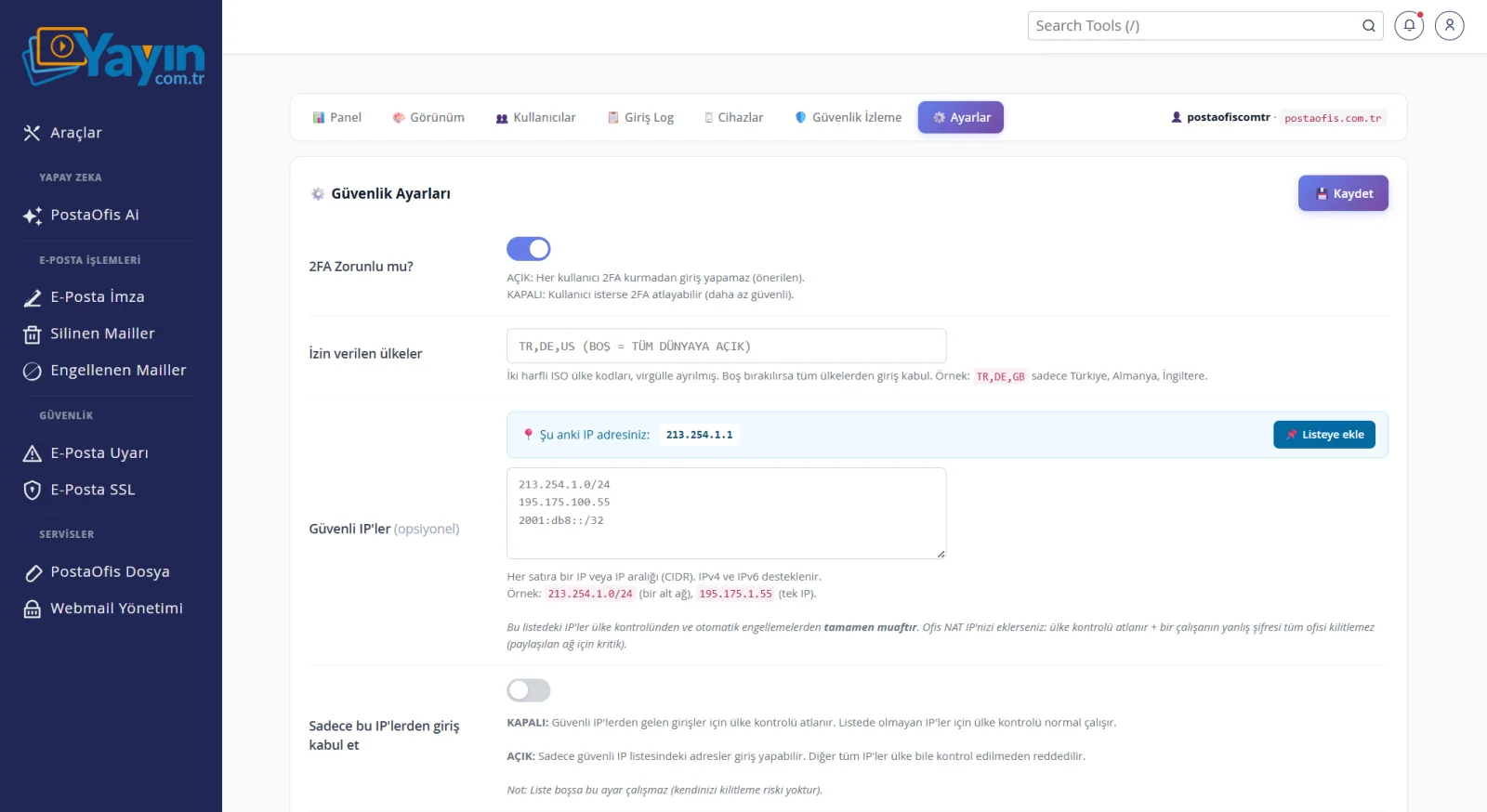Save settings with the Kaydet button
The height and width of the screenshot is (812, 1487).
tap(1343, 193)
